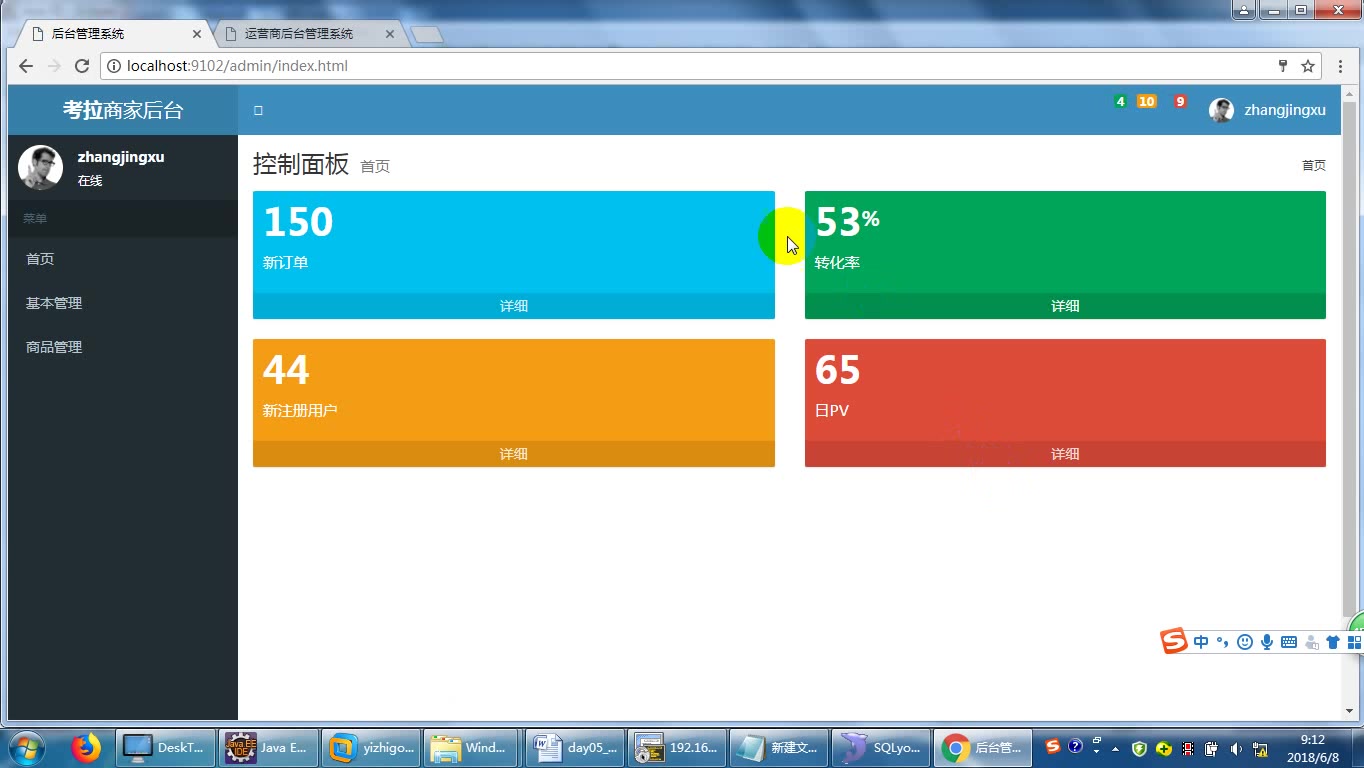Image resolution: width=1364 pixels, height=768 pixels.
Task: Toggle the sidebar collapse icon in header
Action: coord(258,110)
